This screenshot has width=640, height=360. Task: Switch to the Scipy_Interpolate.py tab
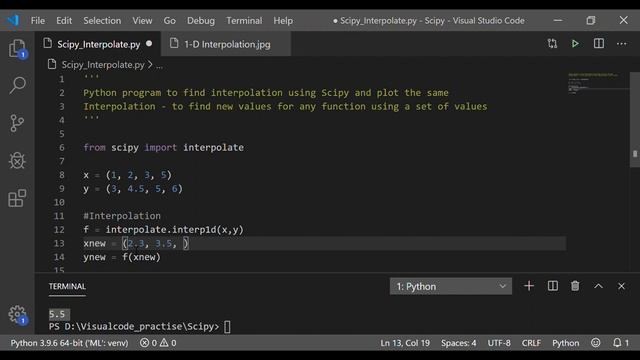tap(98, 44)
